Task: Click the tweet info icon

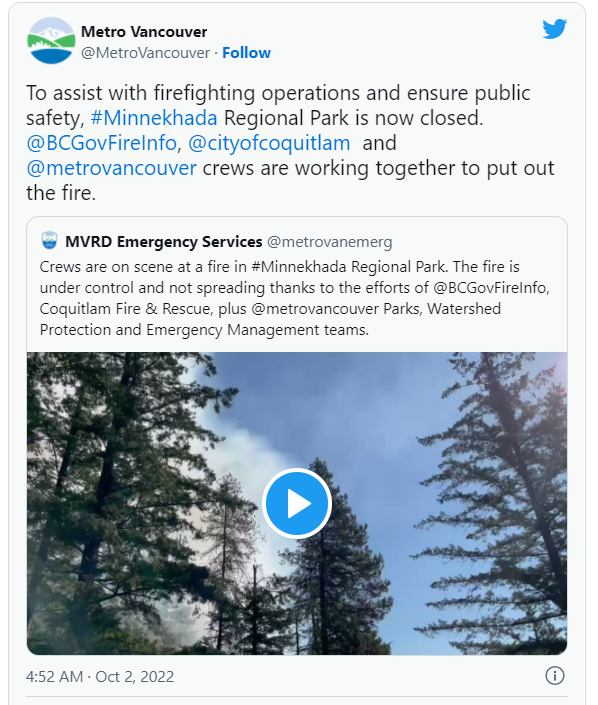Action: [554, 676]
